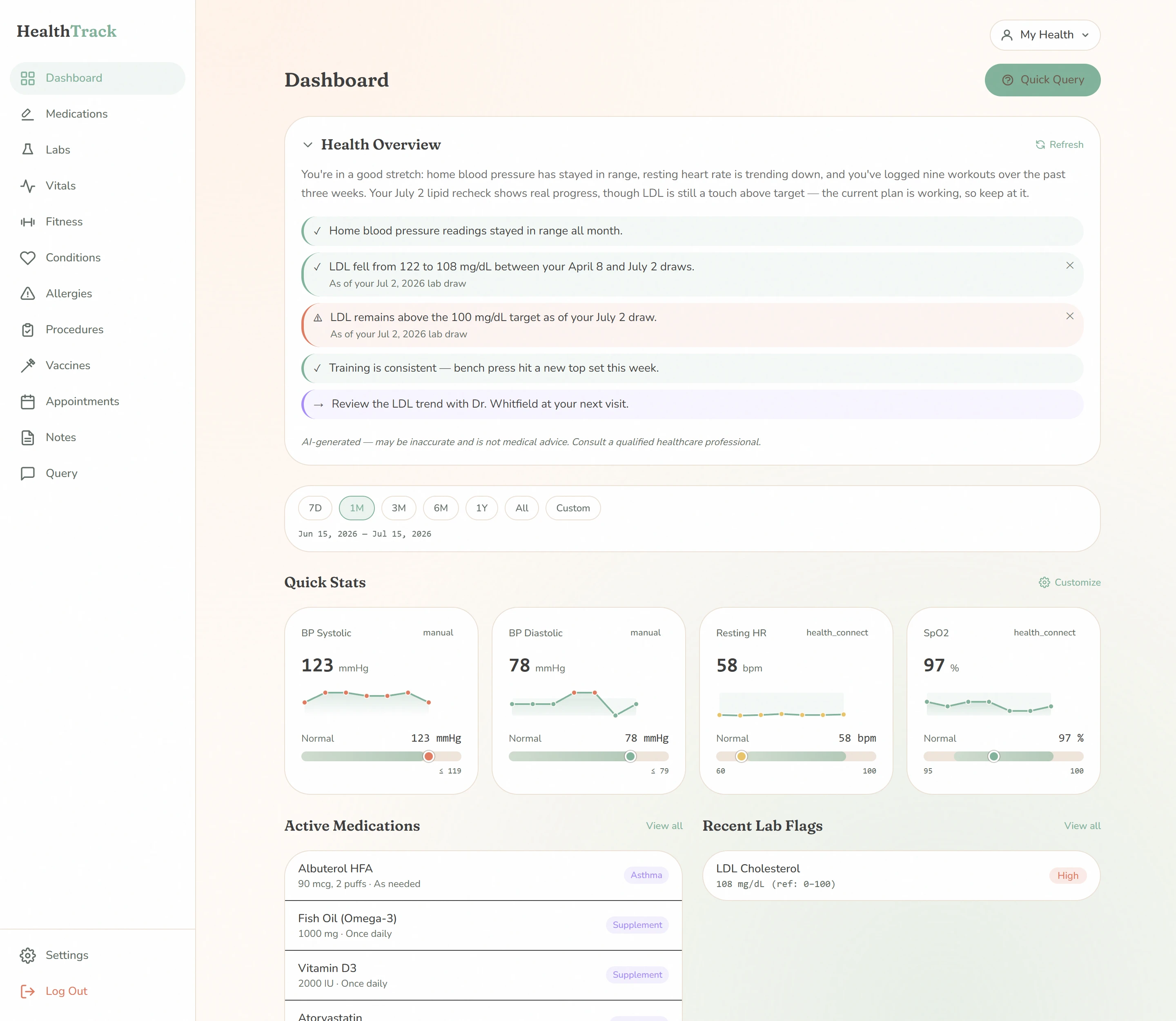Click the question mark icon on Quick Query
The image size is (1176, 1021).
click(x=1007, y=80)
